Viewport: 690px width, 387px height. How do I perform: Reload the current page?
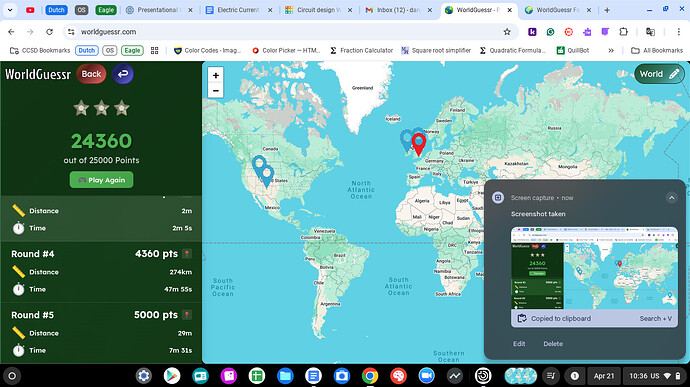[x=49, y=32]
